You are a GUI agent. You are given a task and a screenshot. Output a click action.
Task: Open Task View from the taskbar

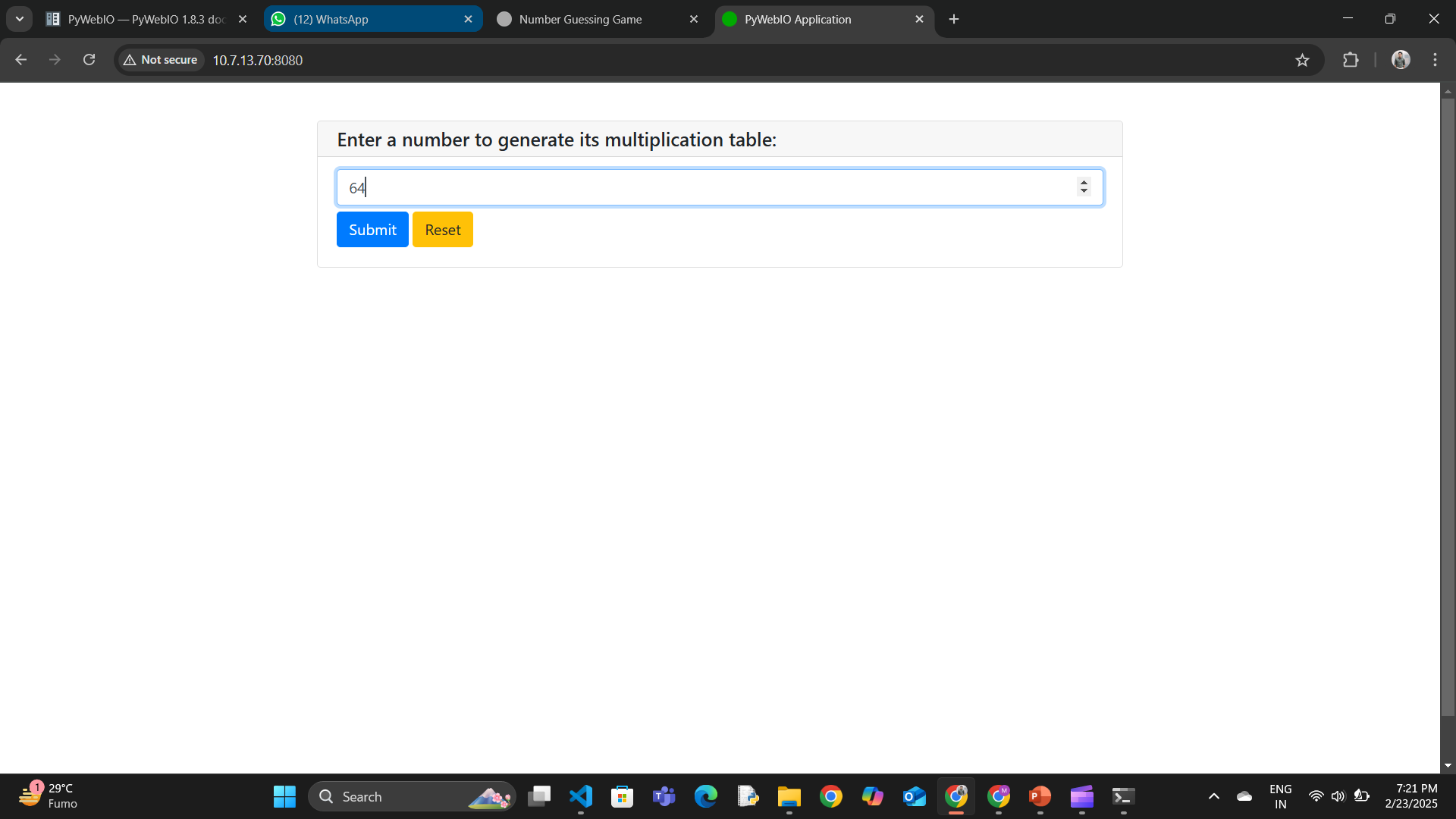(539, 796)
